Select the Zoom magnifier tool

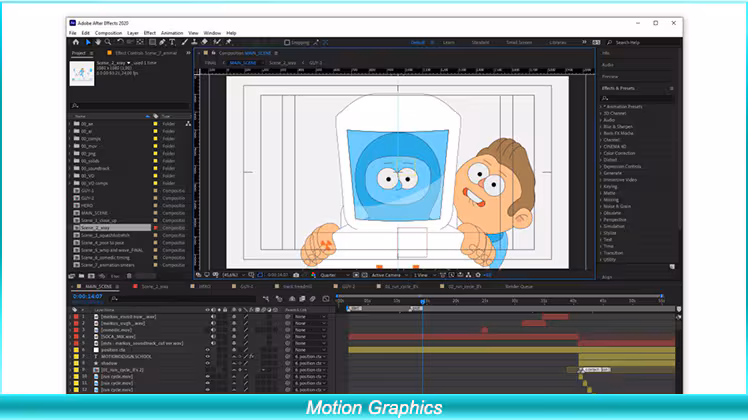coord(108,42)
